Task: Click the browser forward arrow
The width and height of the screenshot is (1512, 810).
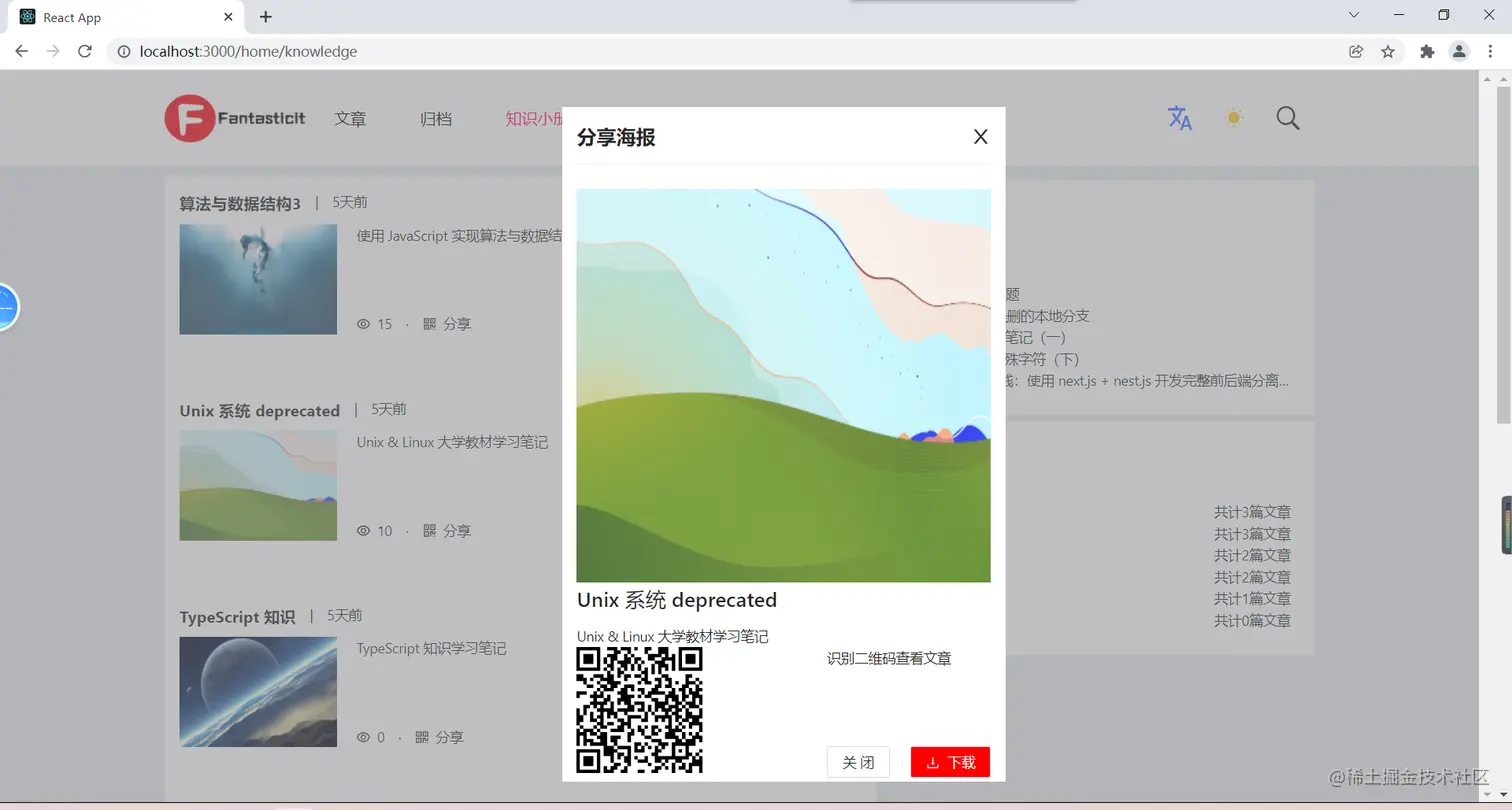Action: (53, 51)
